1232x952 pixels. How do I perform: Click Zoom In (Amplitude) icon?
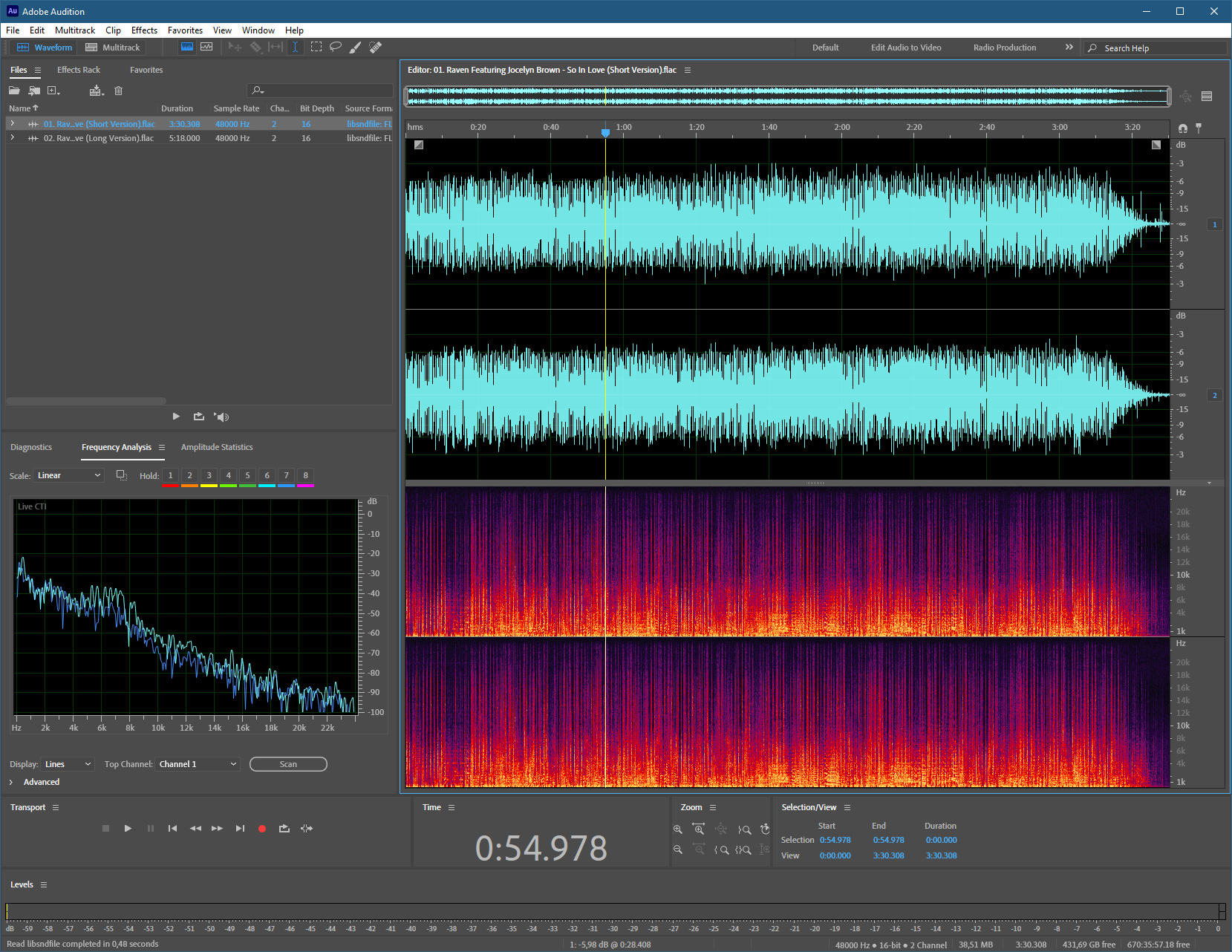677,829
